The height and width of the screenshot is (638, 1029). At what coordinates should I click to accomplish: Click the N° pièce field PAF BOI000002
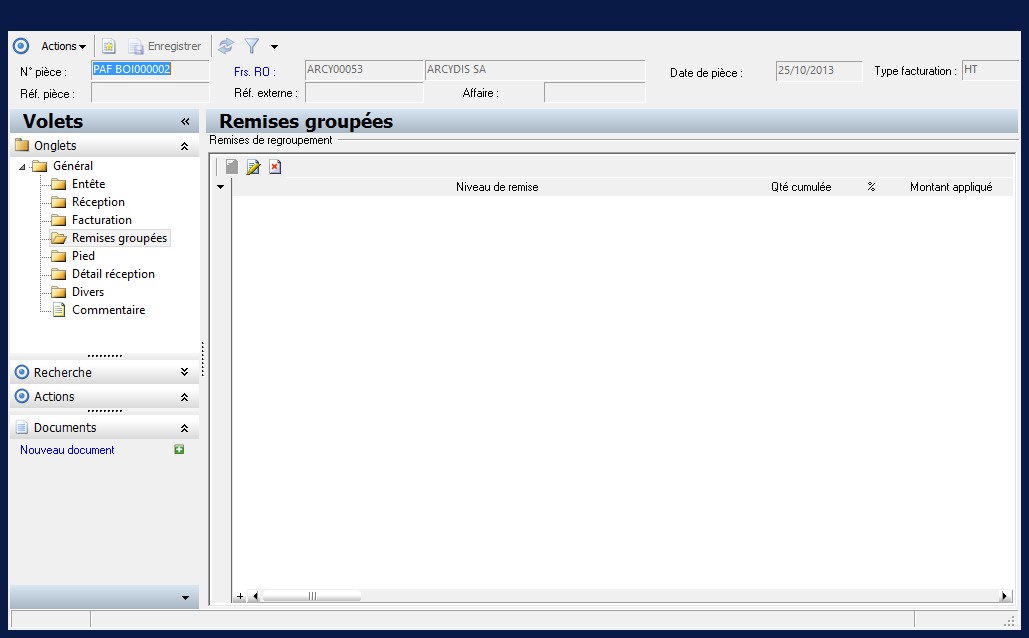click(x=150, y=70)
